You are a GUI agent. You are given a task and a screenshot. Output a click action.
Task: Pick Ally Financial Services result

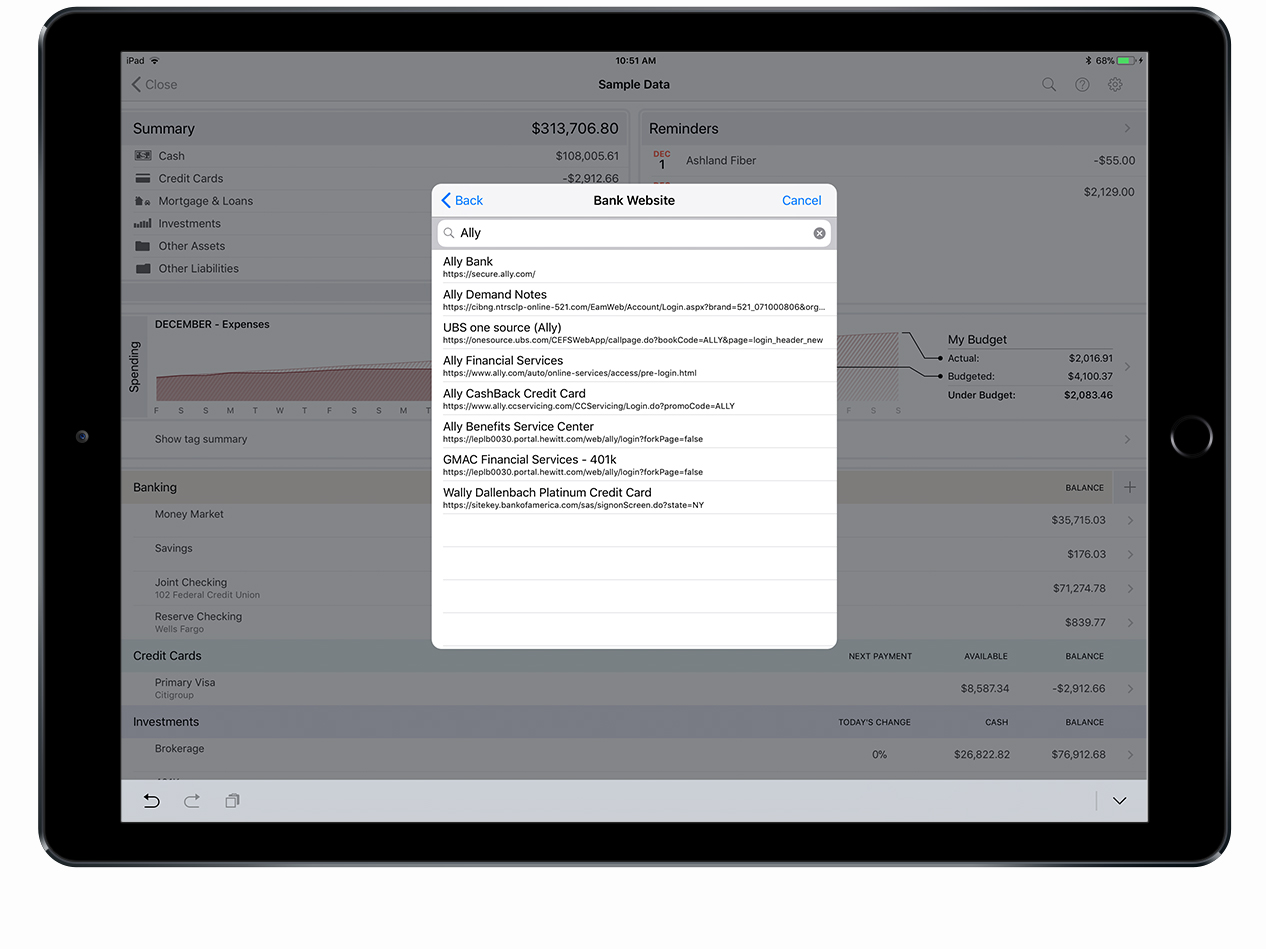click(x=634, y=366)
